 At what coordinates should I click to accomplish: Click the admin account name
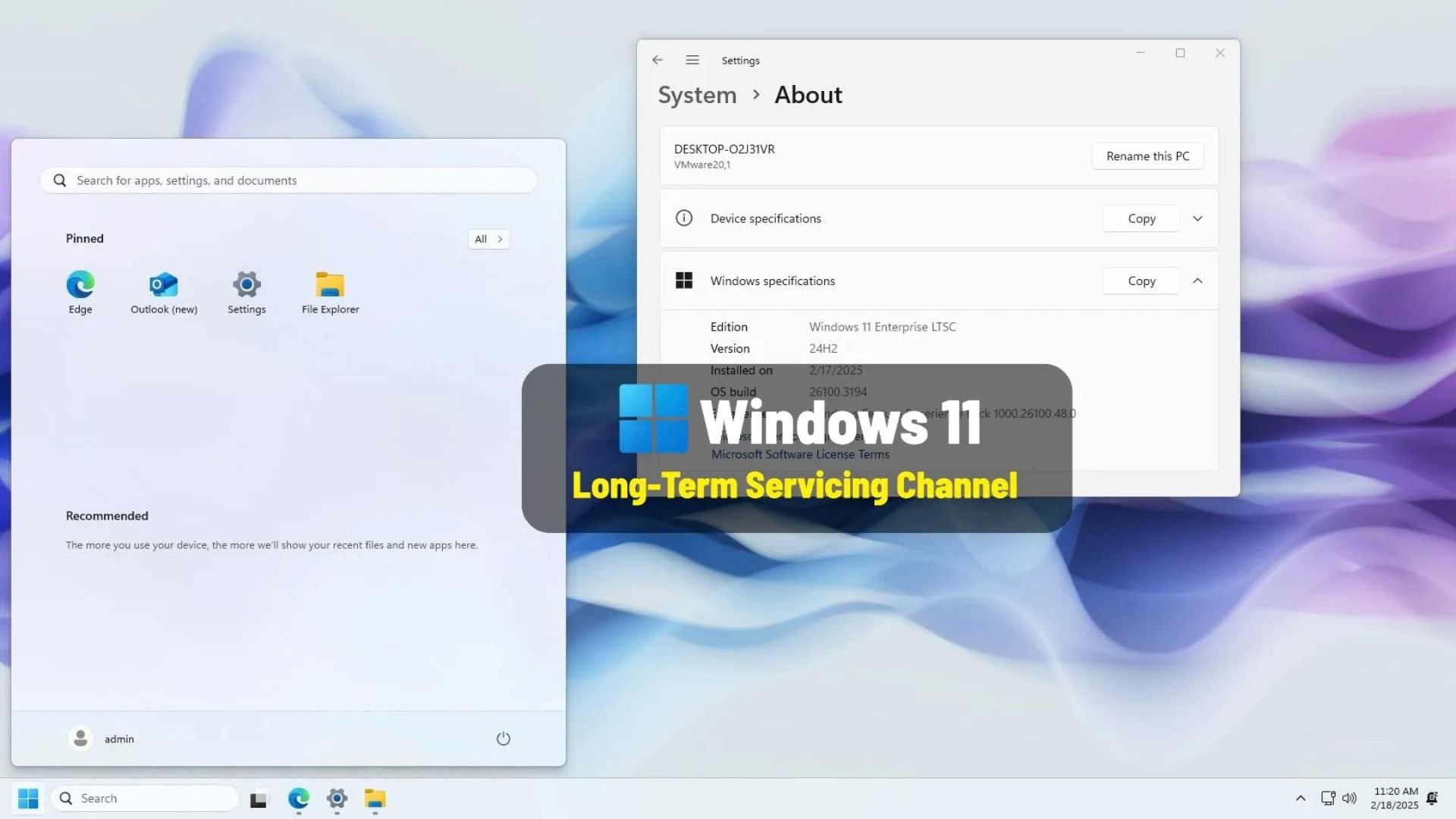[118, 738]
